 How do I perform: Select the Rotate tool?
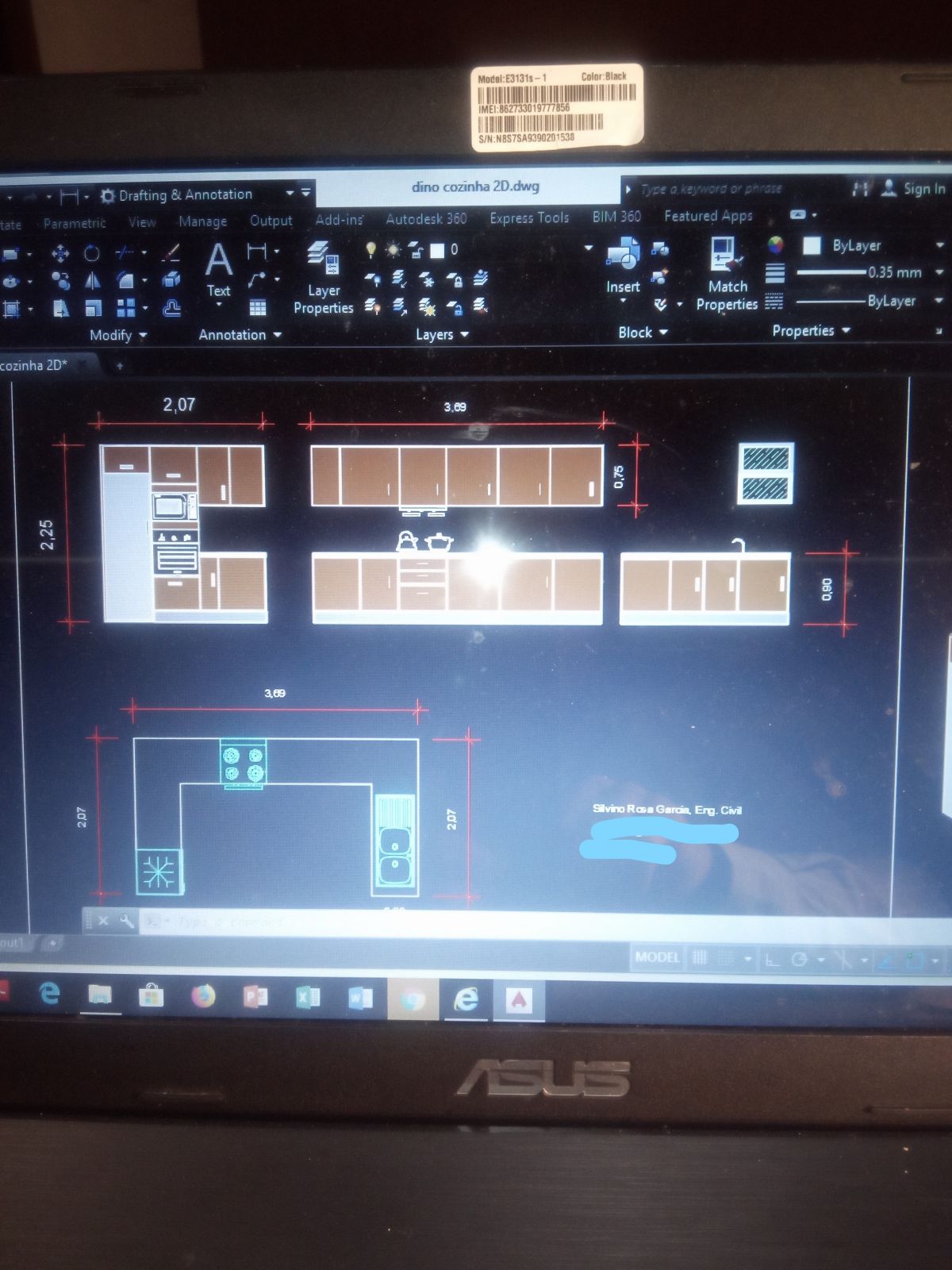coord(92,253)
